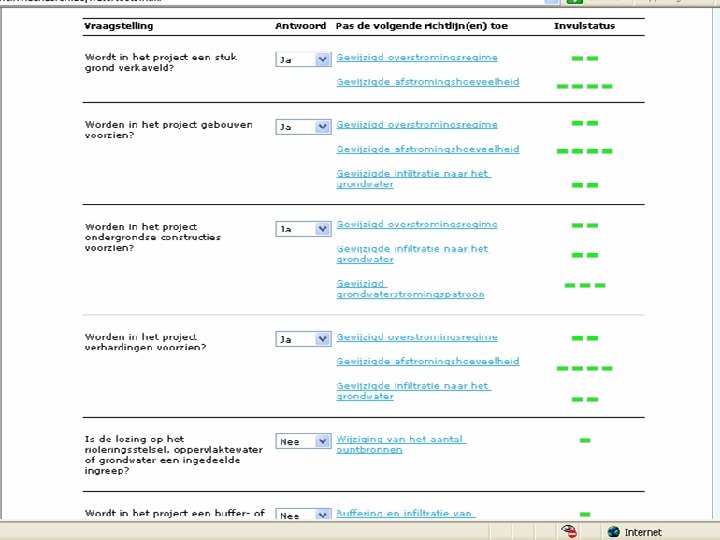Click the question 'Wordt in het project een stuk grond verkaveld?'
The image size is (720, 540).
[x=161, y=62]
